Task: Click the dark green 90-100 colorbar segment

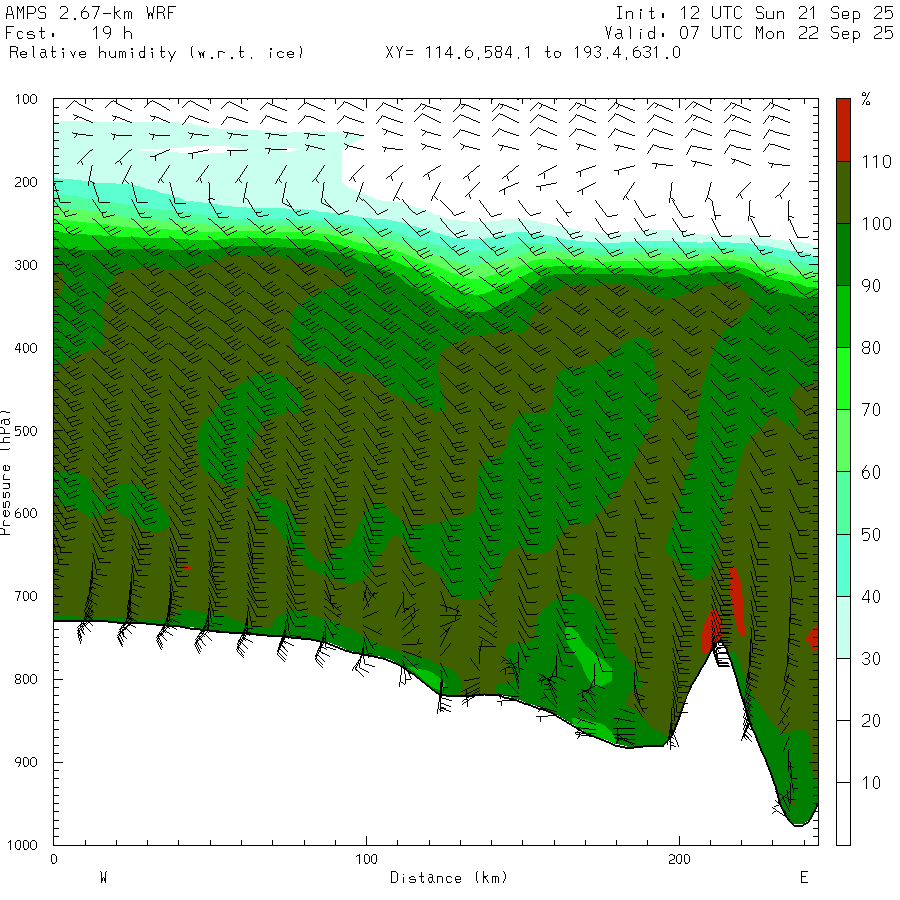Action: click(843, 255)
